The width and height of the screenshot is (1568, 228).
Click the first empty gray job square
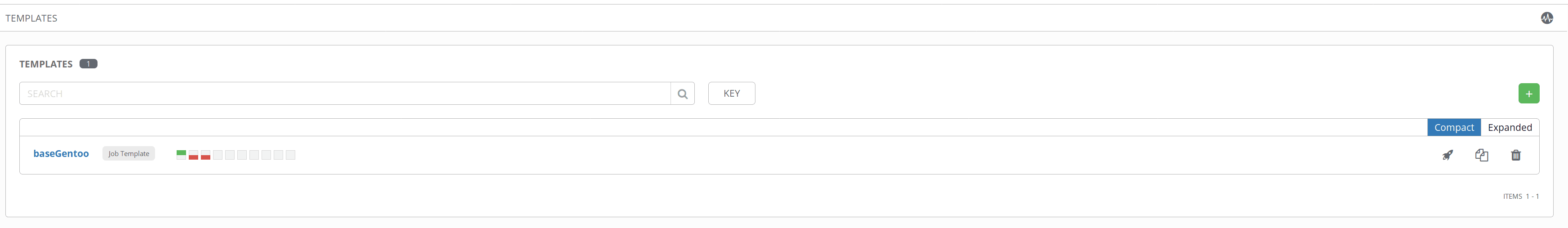tap(218, 155)
